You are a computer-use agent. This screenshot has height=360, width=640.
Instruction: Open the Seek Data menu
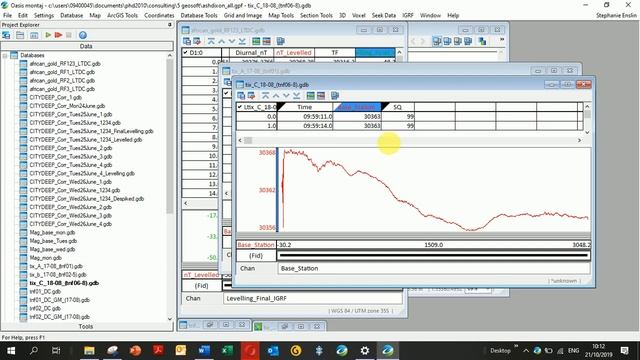(x=384, y=15)
